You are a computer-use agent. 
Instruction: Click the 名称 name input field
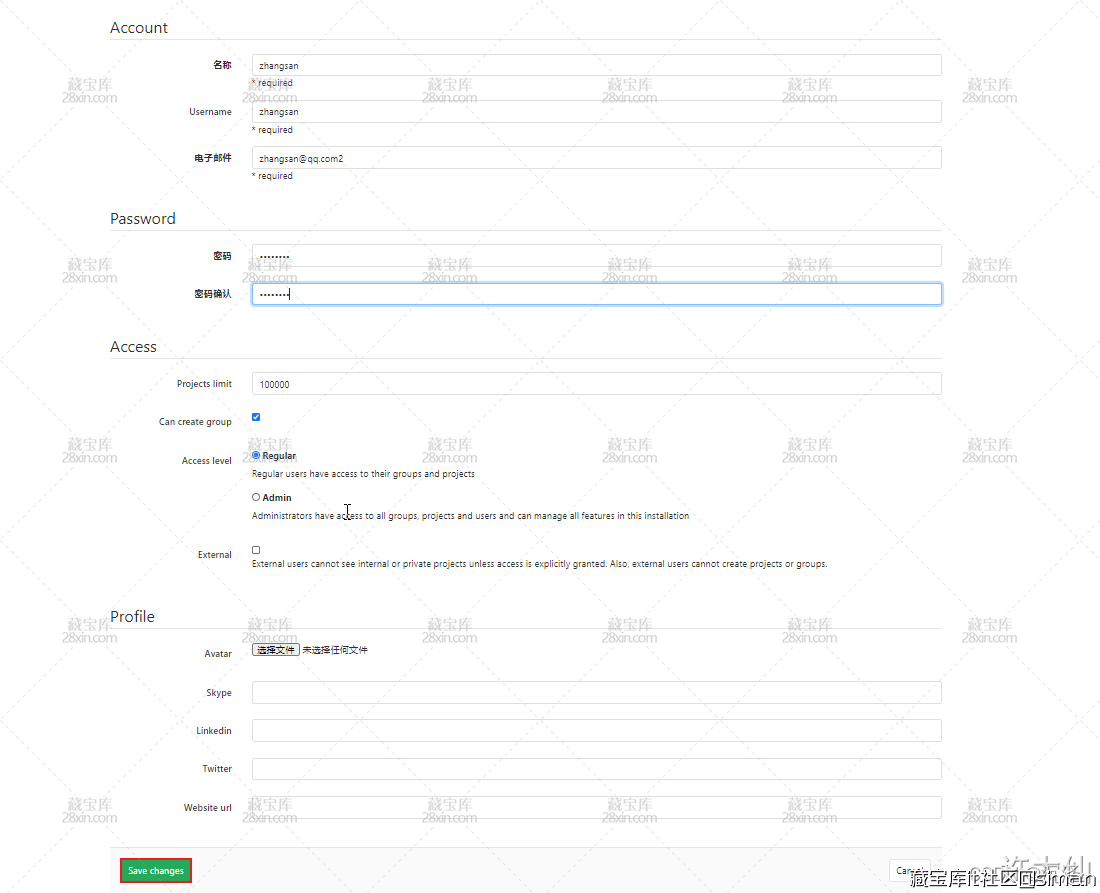[x=596, y=65]
